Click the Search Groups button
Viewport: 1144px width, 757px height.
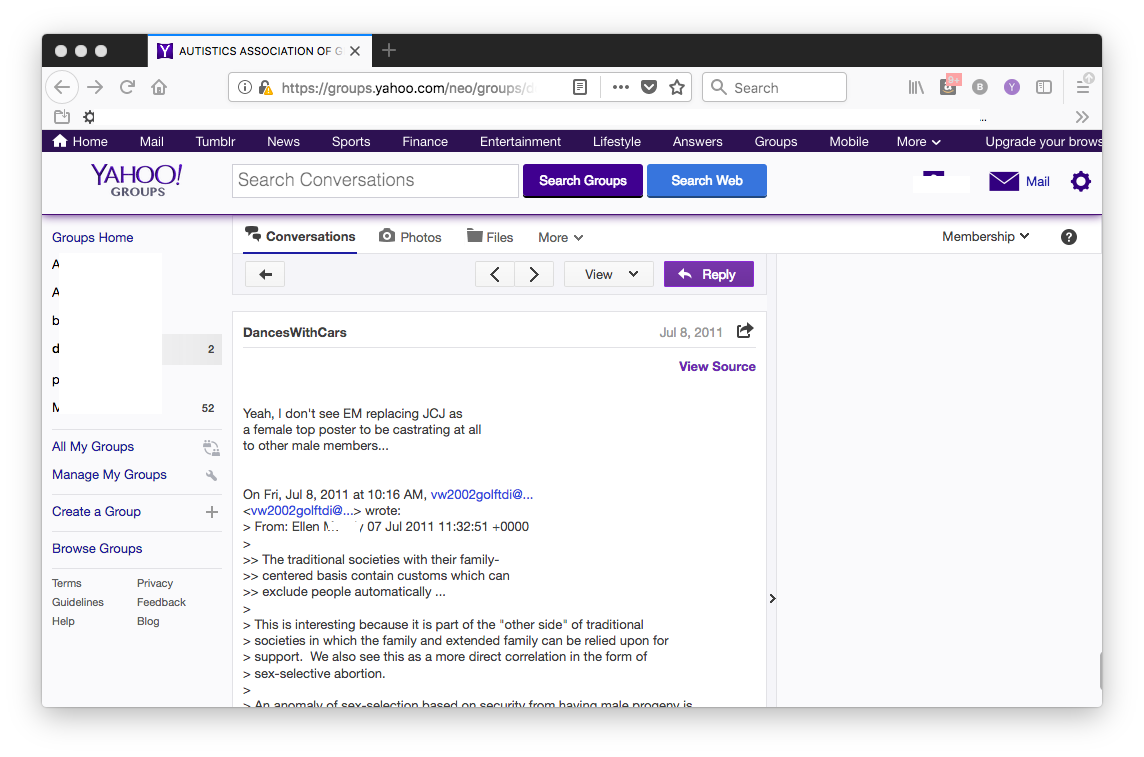point(583,181)
